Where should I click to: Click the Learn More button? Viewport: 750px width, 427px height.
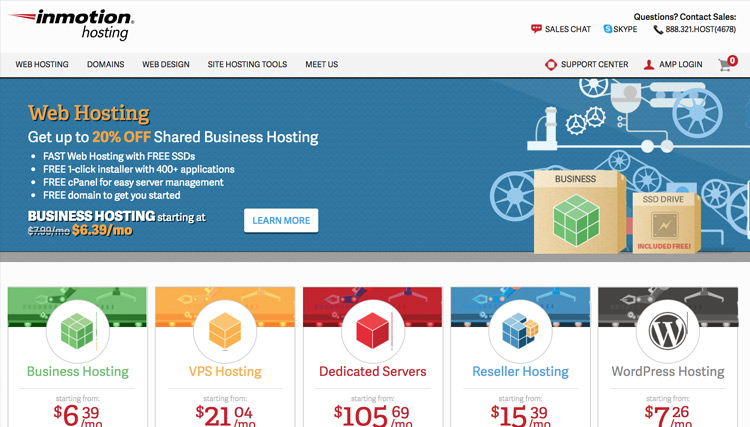[281, 220]
